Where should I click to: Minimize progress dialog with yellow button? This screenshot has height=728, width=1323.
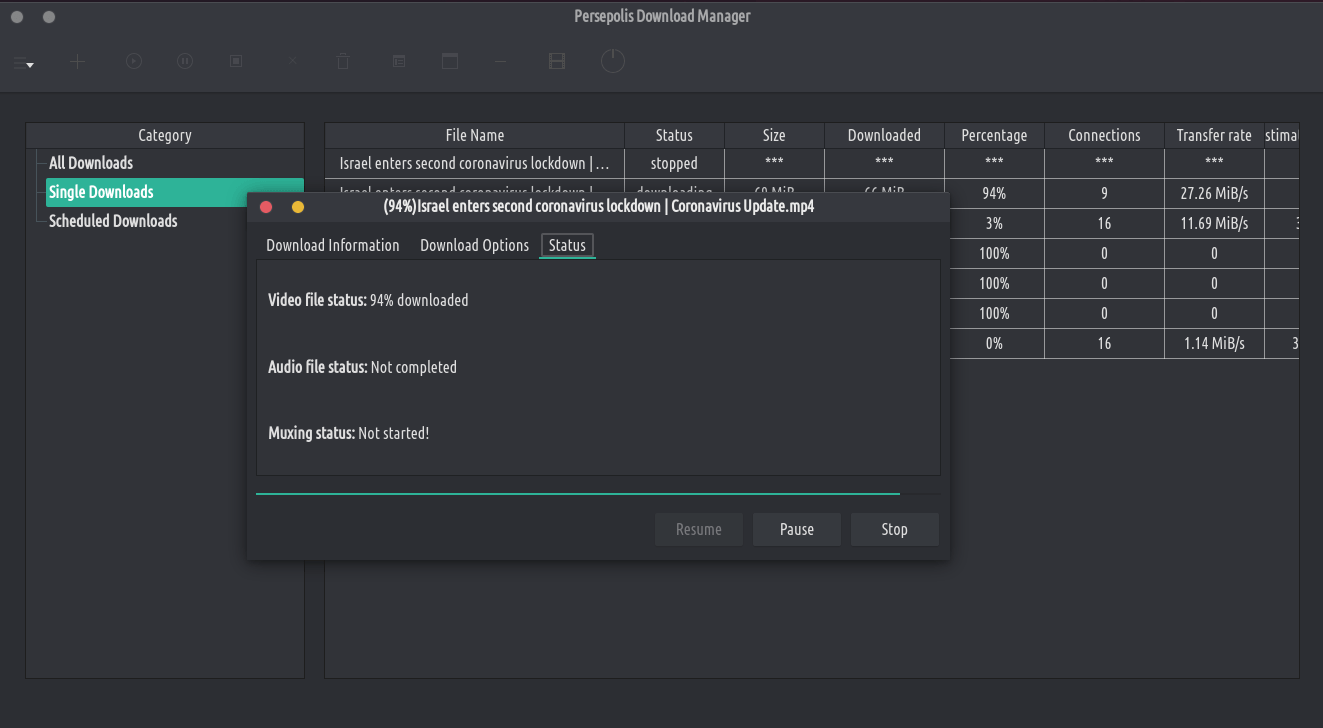click(298, 207)
